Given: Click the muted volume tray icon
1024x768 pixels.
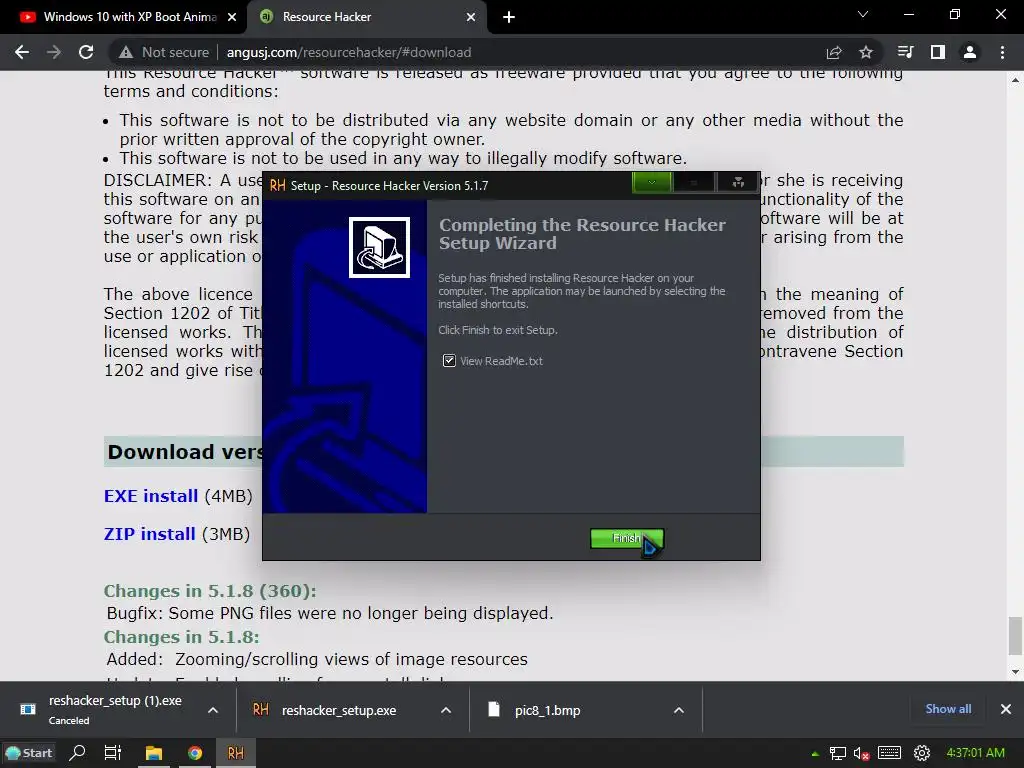Looking at the screenshot, I should 861,754.
